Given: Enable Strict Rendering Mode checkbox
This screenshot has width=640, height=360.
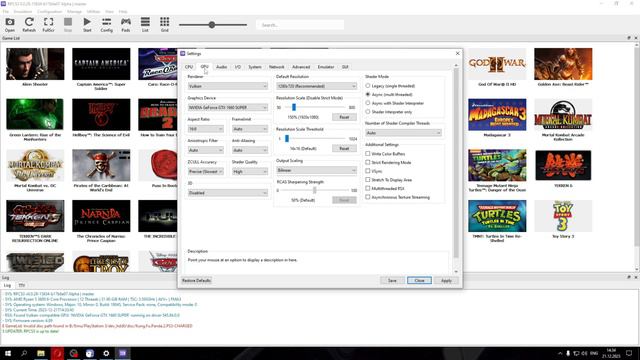Looking at the screenshot, I should [368, 162].
